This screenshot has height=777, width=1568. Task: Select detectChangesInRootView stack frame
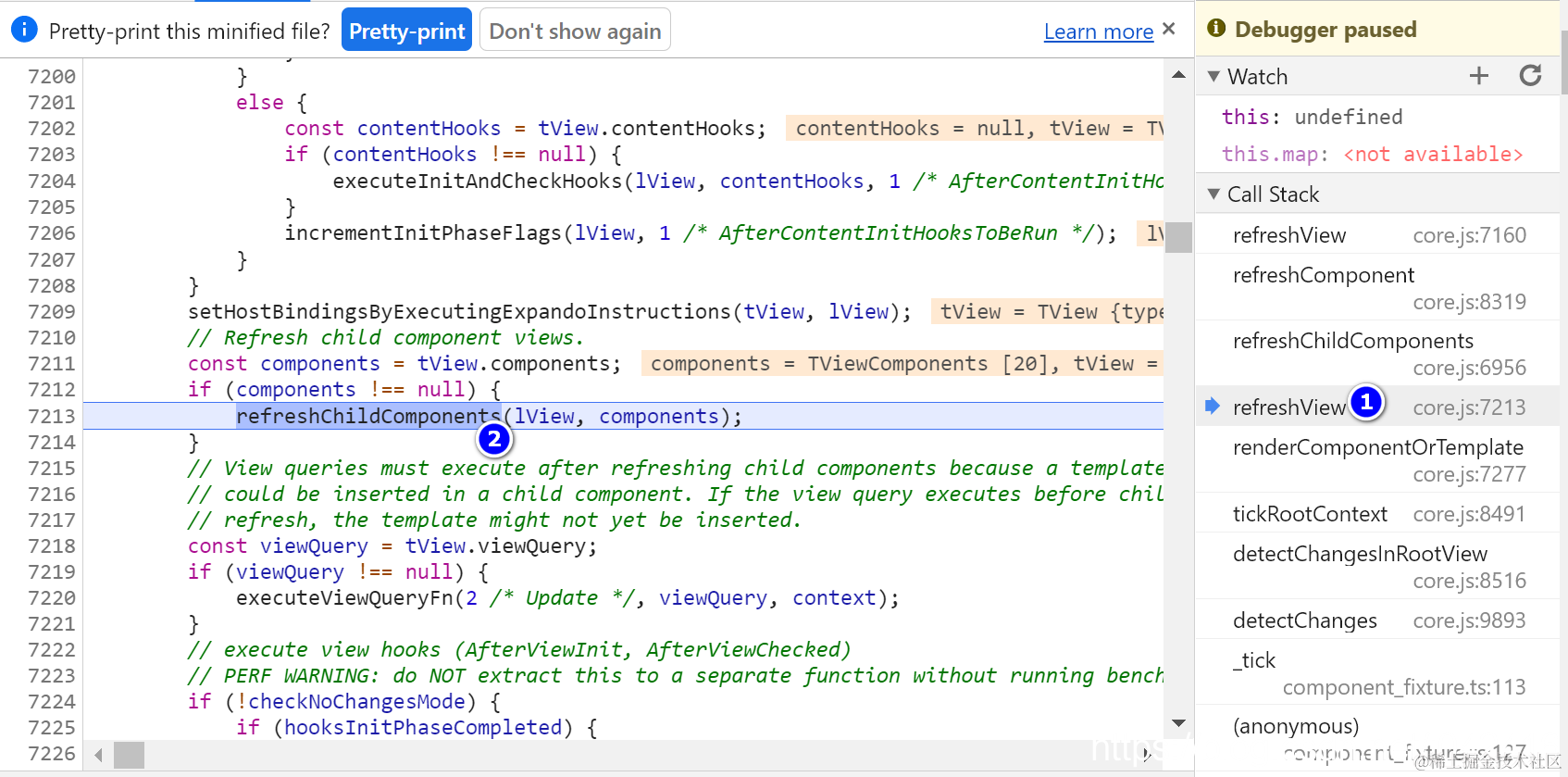[1378, 567]
